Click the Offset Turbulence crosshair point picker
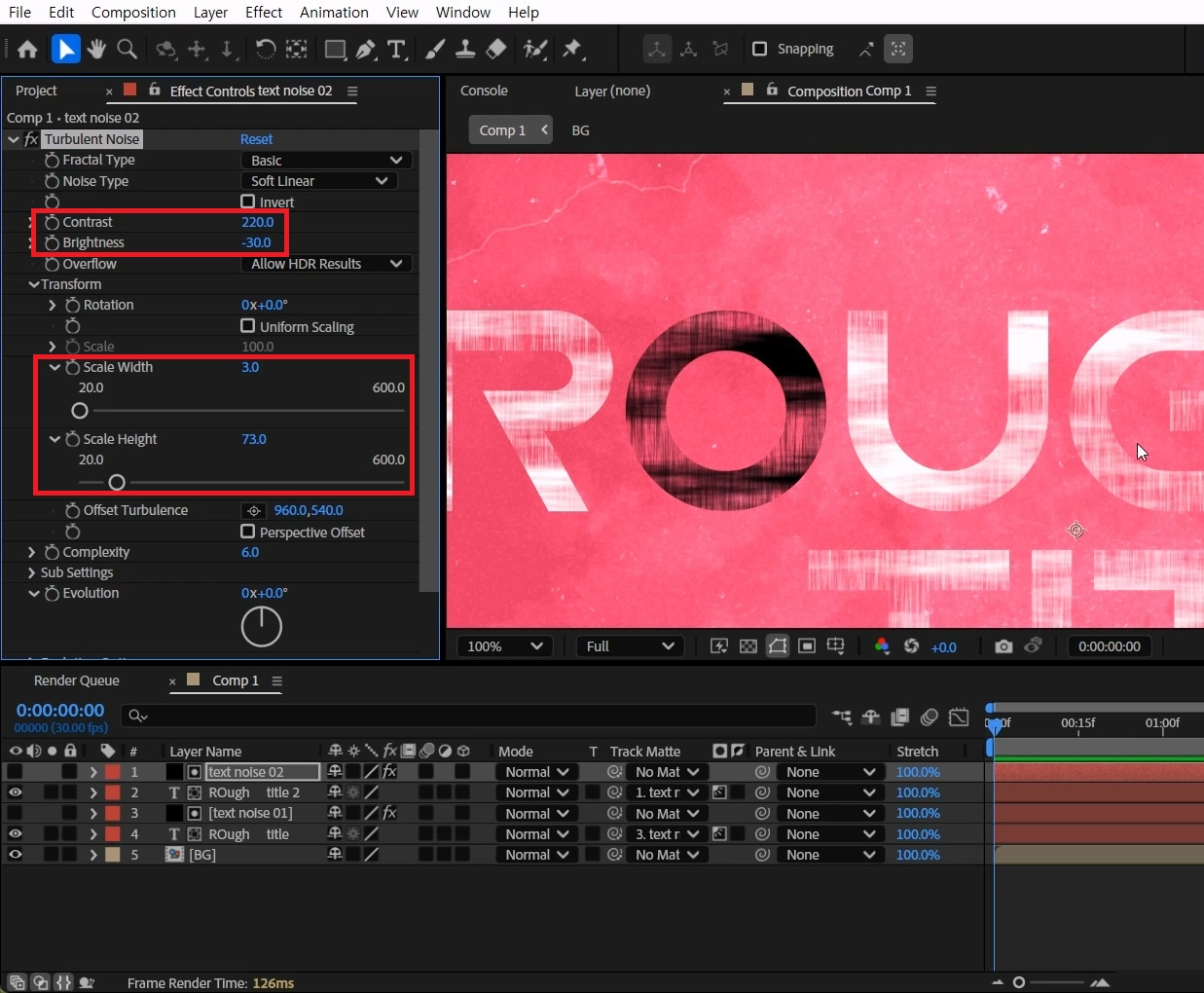This screenshot has height=993, width=1204. tap(254, 510)
